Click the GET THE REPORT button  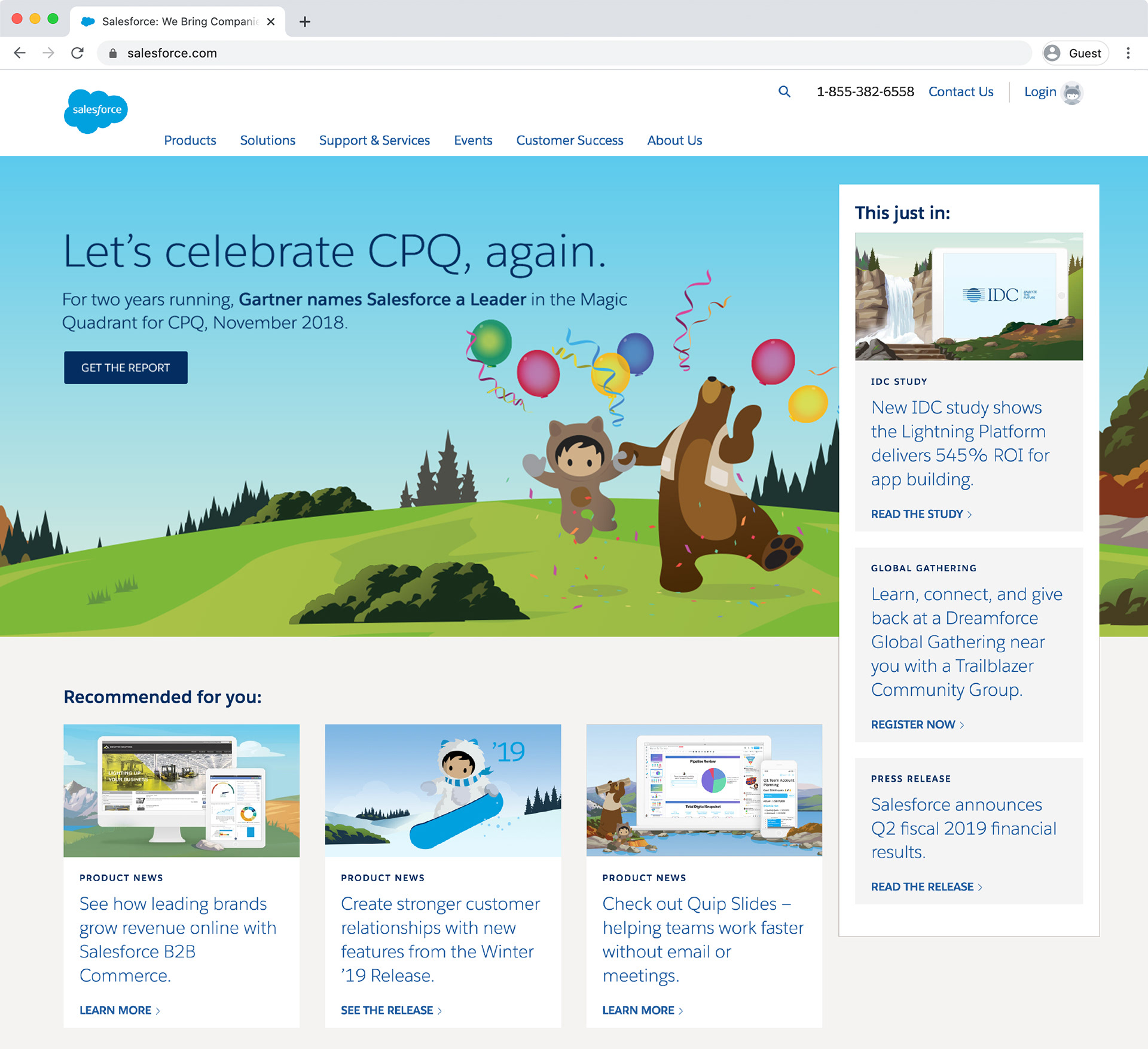(126, 368)
